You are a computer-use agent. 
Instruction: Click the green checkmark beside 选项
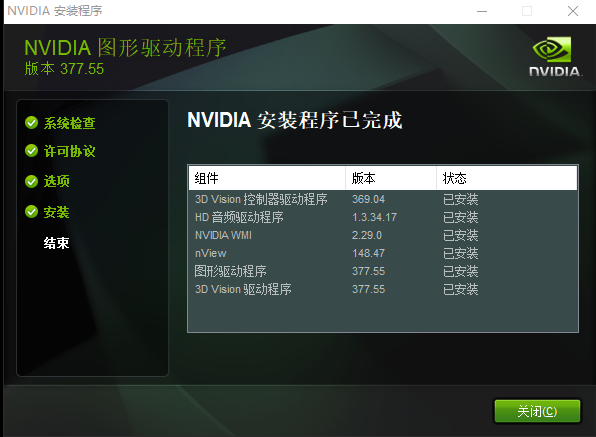click(x=32, y=181)
